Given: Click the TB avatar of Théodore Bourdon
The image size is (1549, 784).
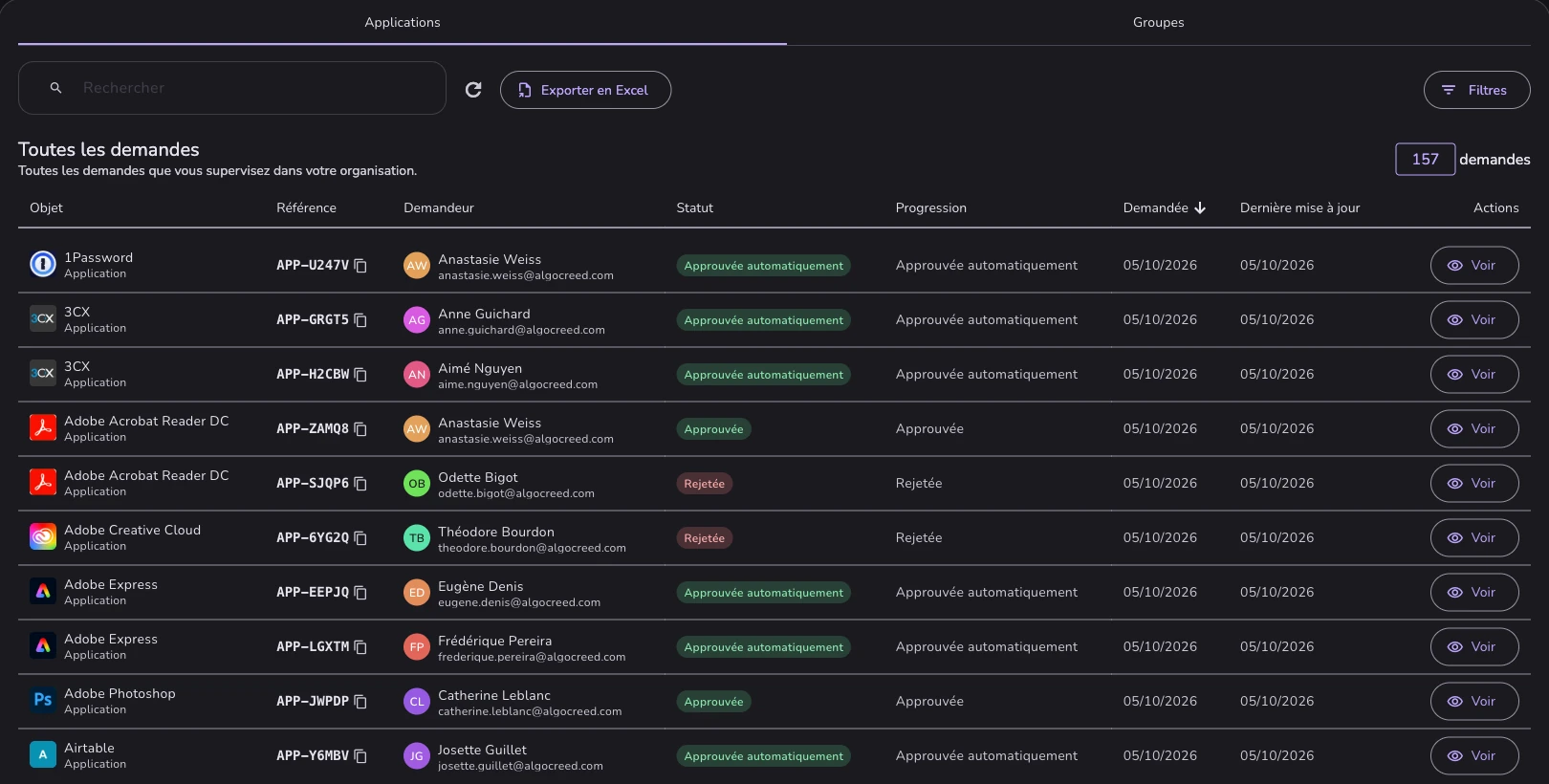Looking at the screenshot, I should coord(417,538).
